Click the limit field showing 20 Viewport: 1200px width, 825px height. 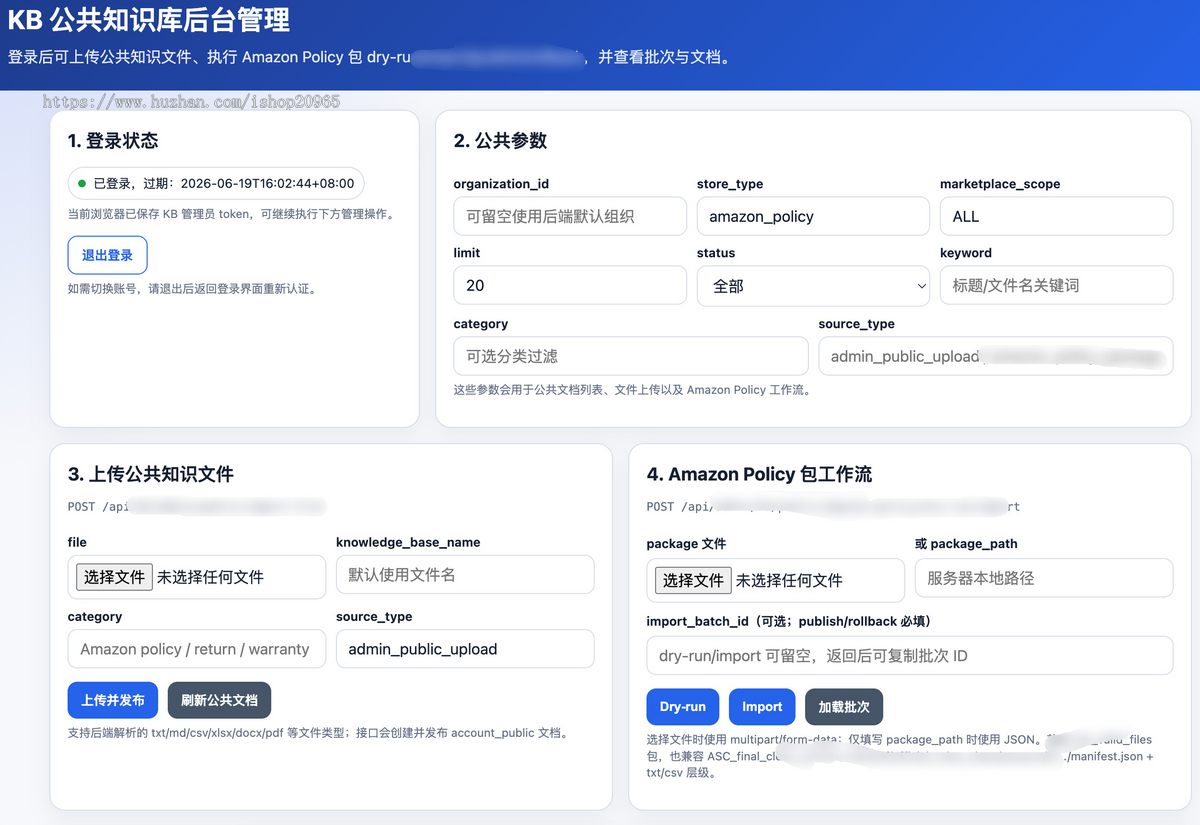tap(570, 285)
